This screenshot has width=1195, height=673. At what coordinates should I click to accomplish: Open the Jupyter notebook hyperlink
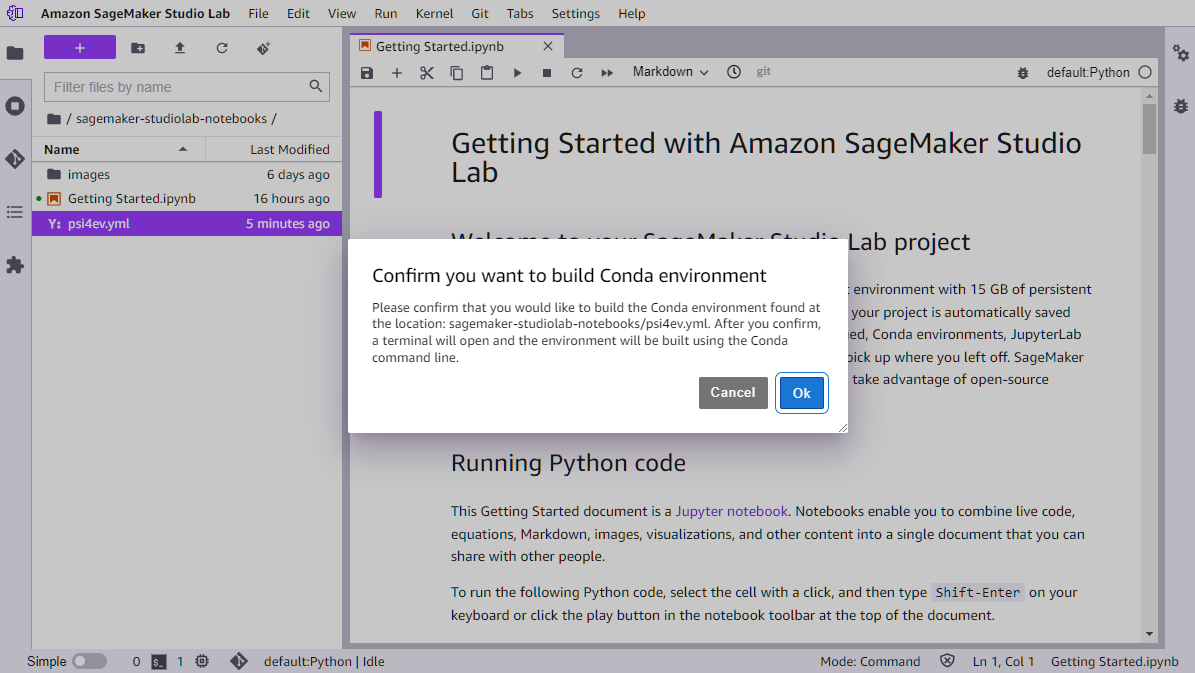731,510
